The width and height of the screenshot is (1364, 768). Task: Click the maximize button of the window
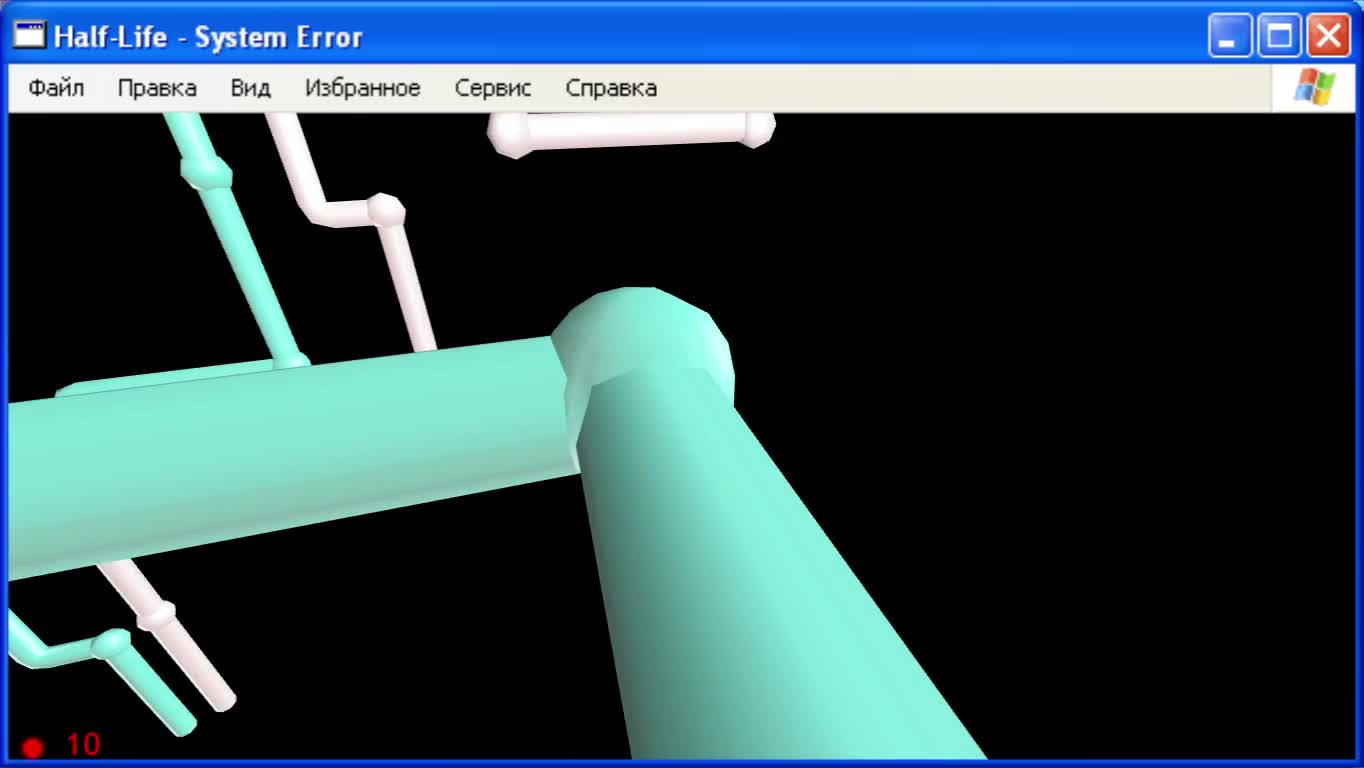[1279, 36]
